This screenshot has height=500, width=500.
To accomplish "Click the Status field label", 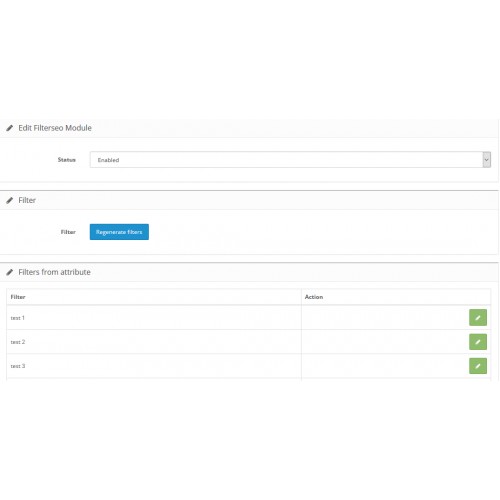I will coord(67,160).
